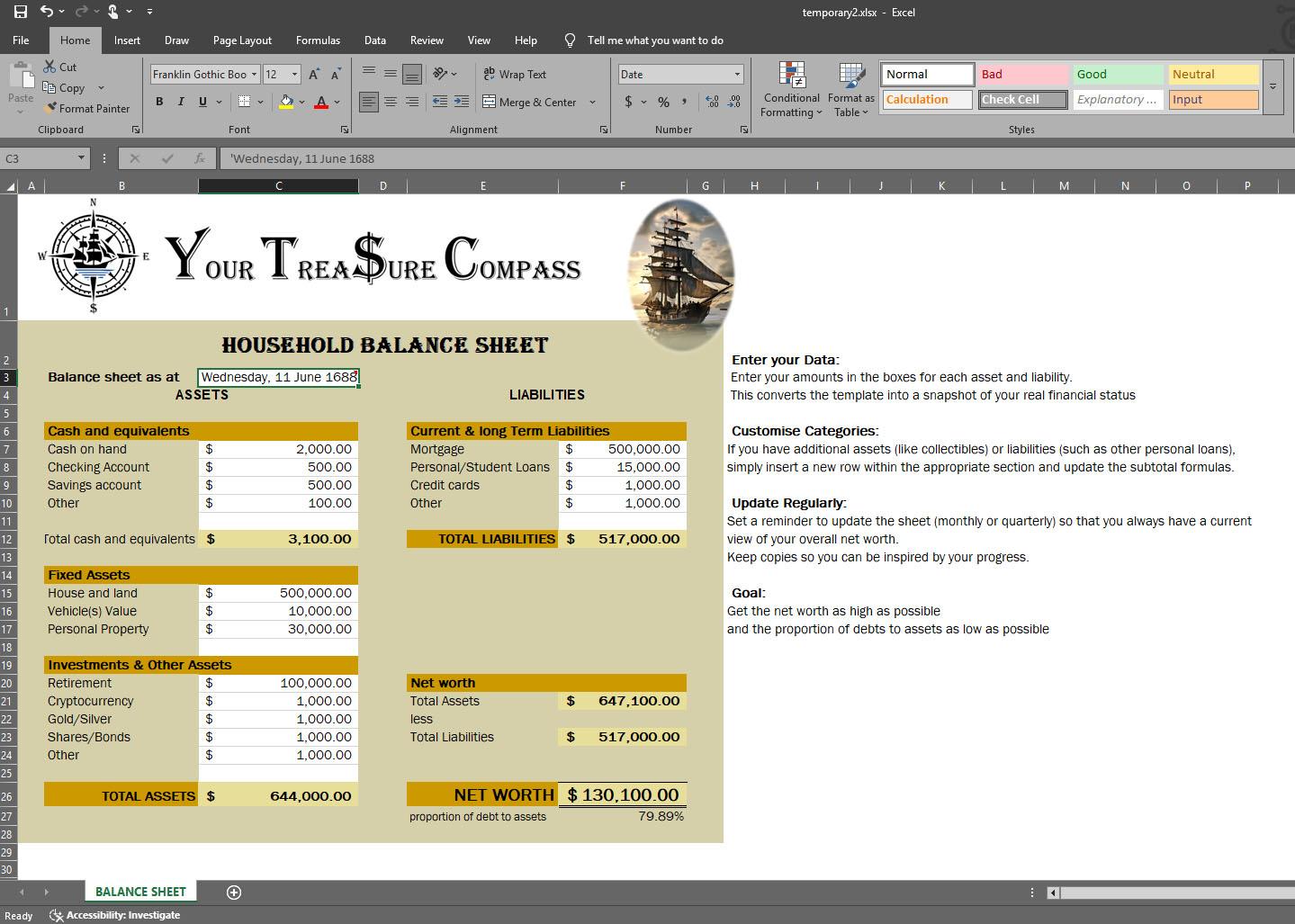
Task: Click the Center align icon
Action: 391,102
